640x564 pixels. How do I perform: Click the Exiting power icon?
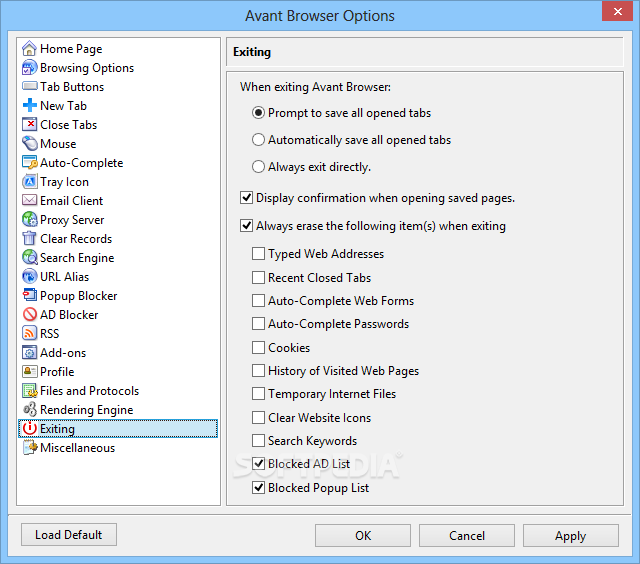click(x=29, y=429)
